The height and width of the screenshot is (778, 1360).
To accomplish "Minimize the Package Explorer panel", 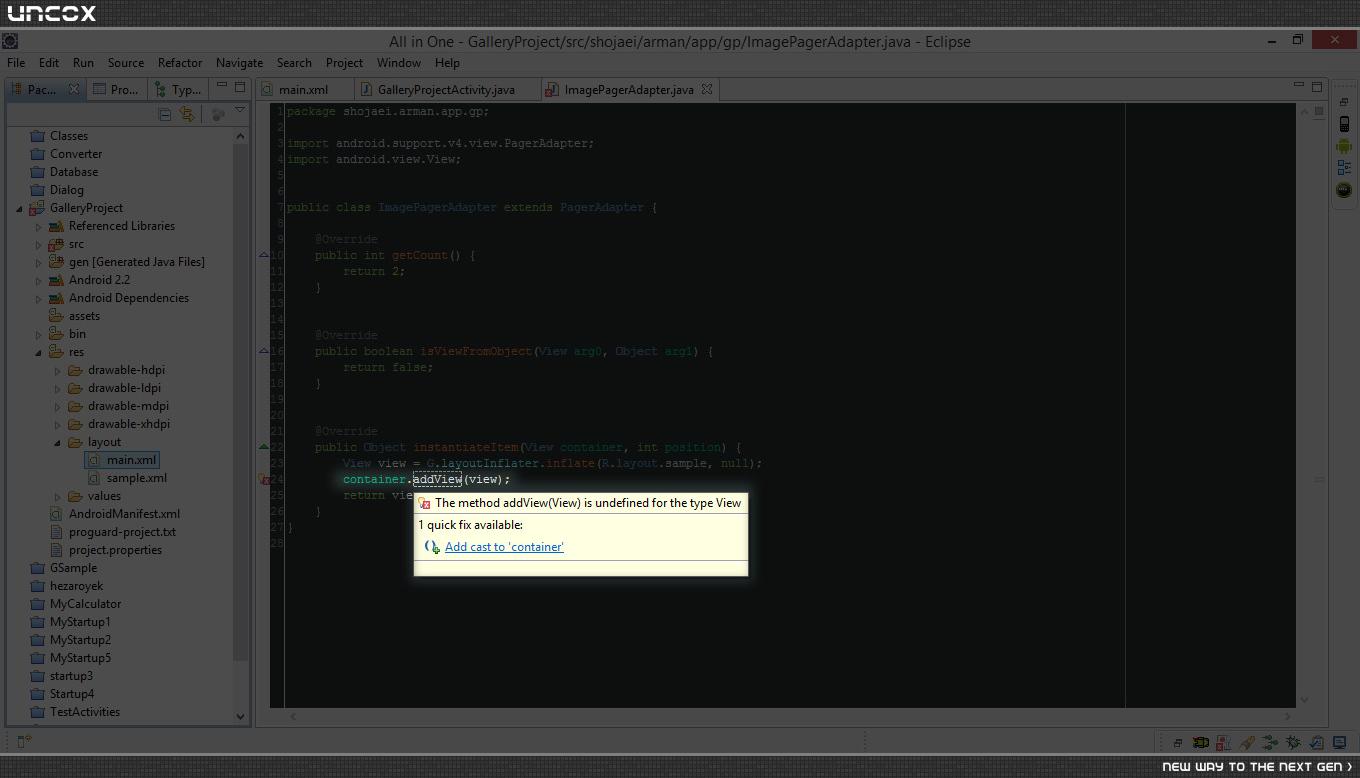I will pos(222,87).
